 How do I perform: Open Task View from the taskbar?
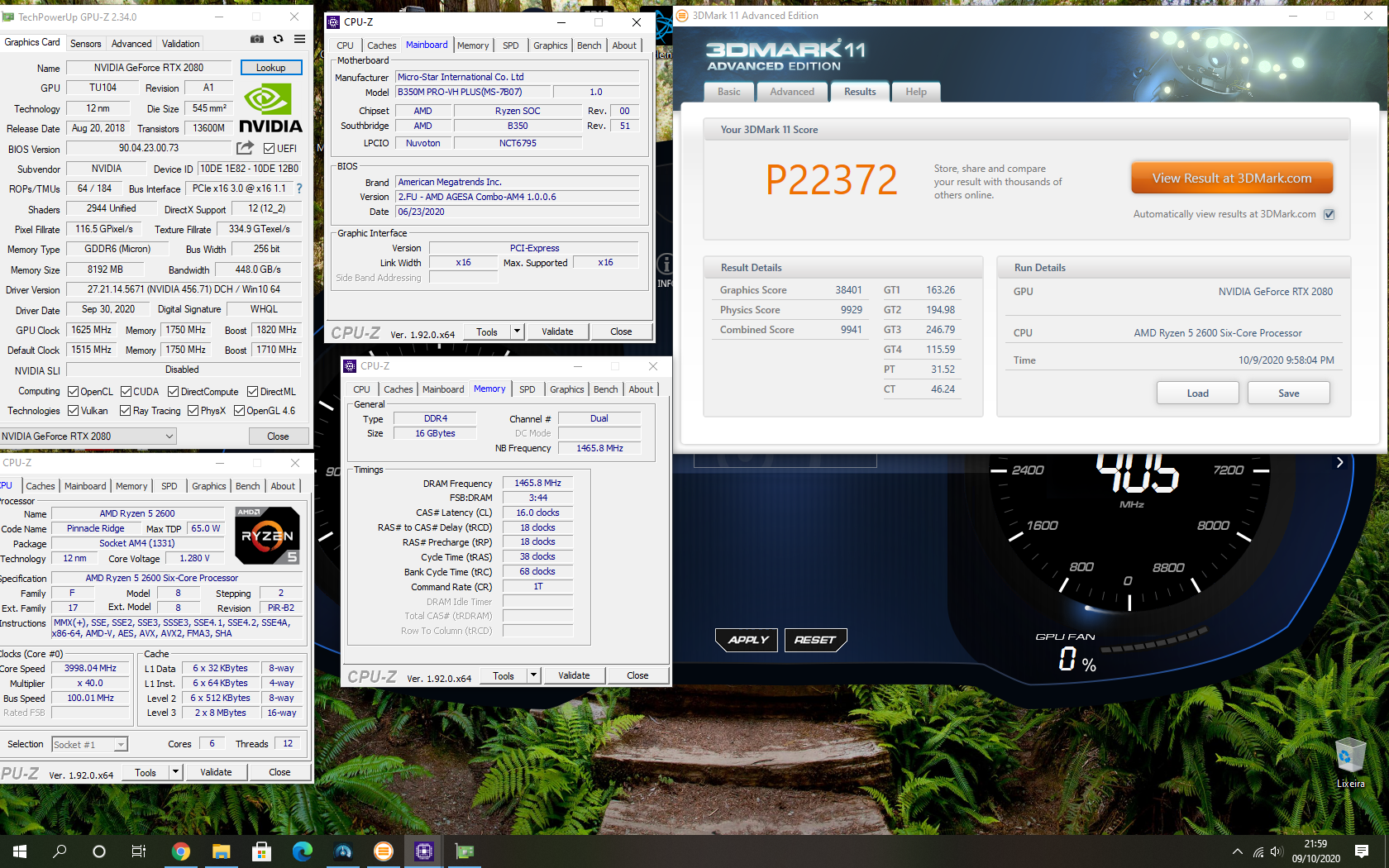(139, 851)
